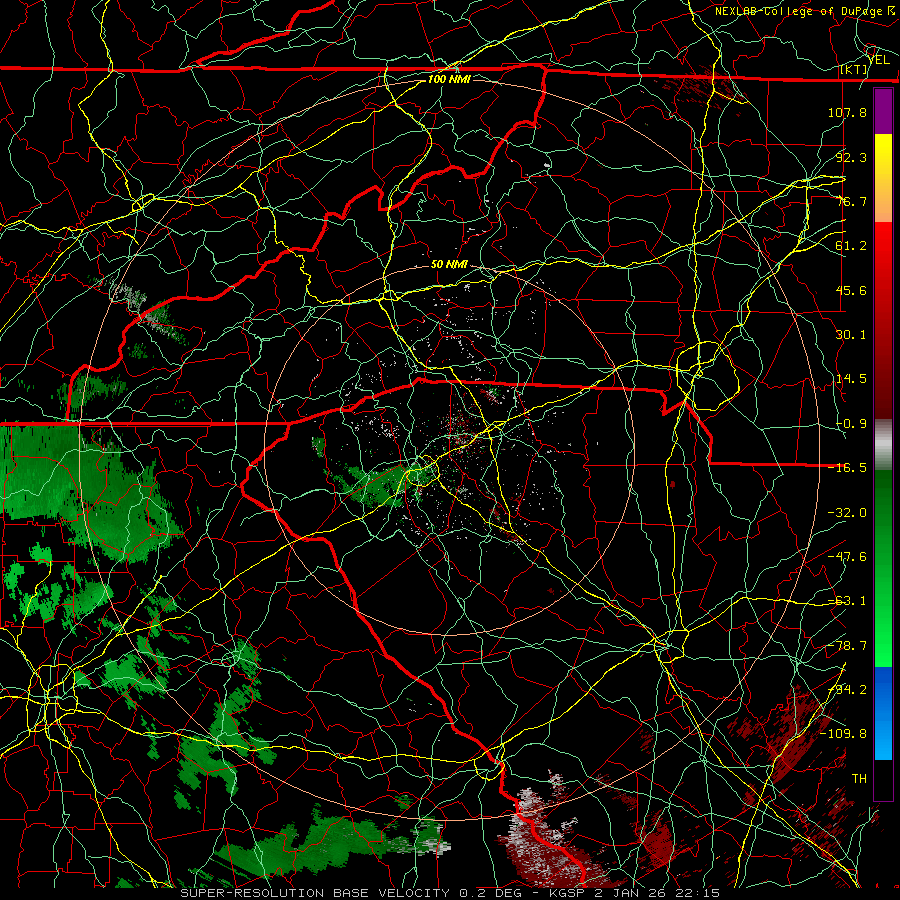Click the -16.5 velocity scale value
900x900 pixels.
coord(847,468)
